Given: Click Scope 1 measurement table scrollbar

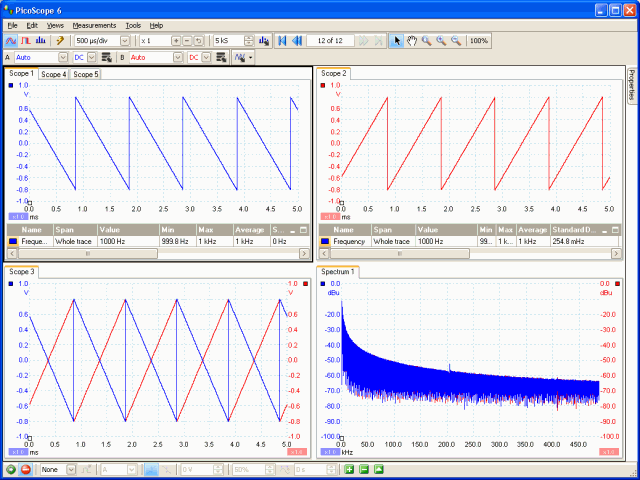Looking at the screenshot, I should pyautogui.click(x=158, y=253).
